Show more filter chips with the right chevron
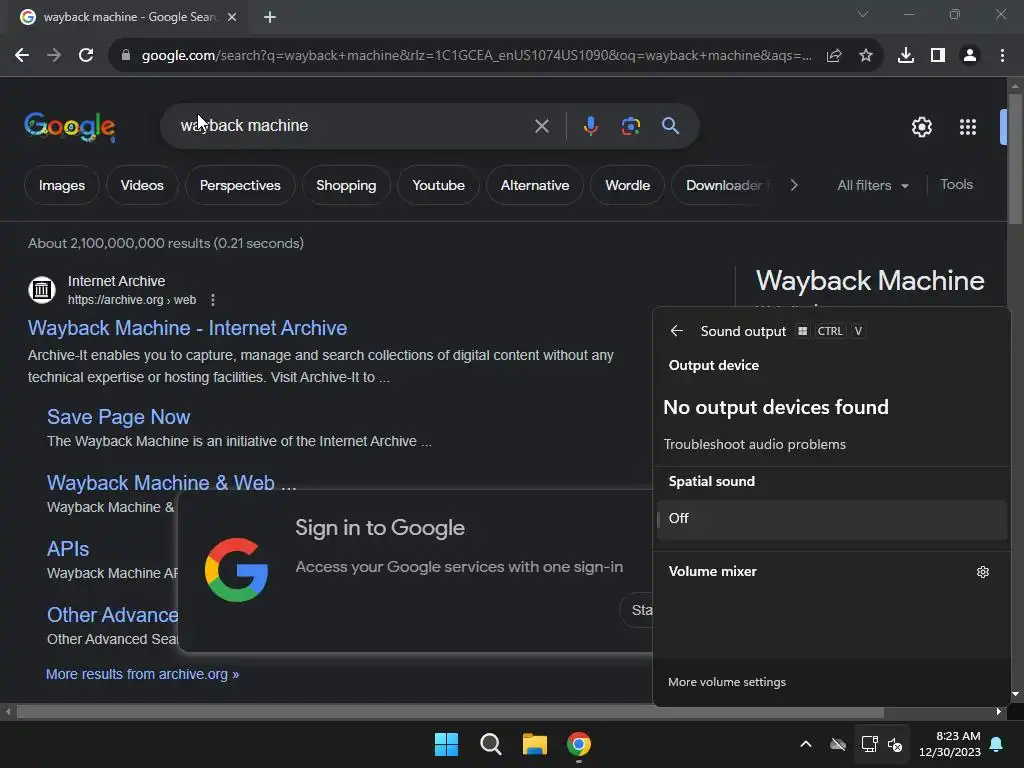1024x768 pixels. point(793,185)
